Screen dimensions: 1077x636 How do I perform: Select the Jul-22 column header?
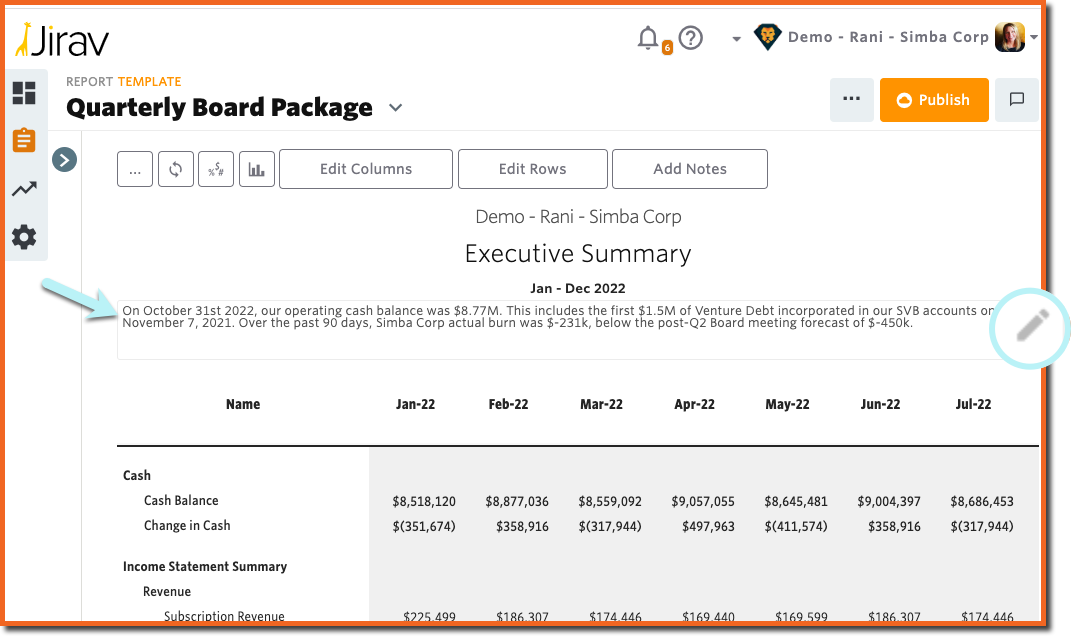pos(973,405)
